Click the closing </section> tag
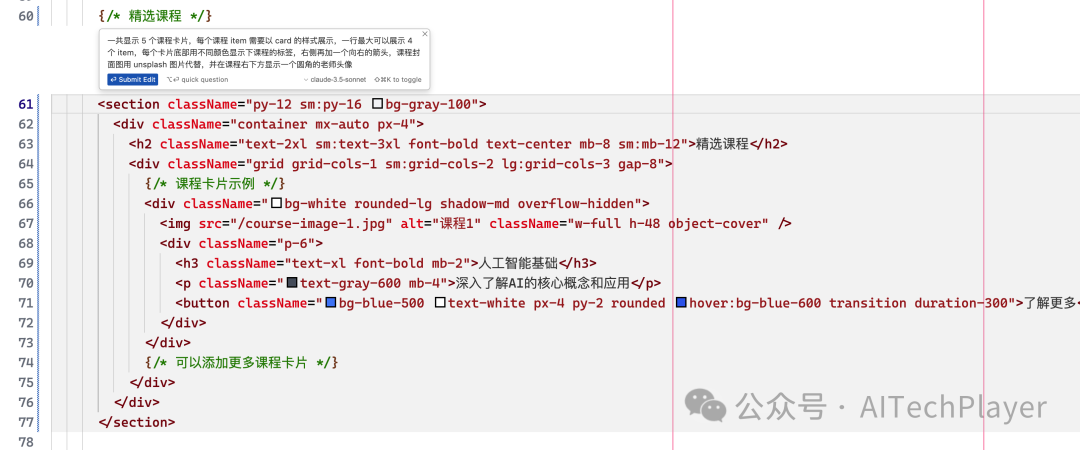 coord(137,422)
